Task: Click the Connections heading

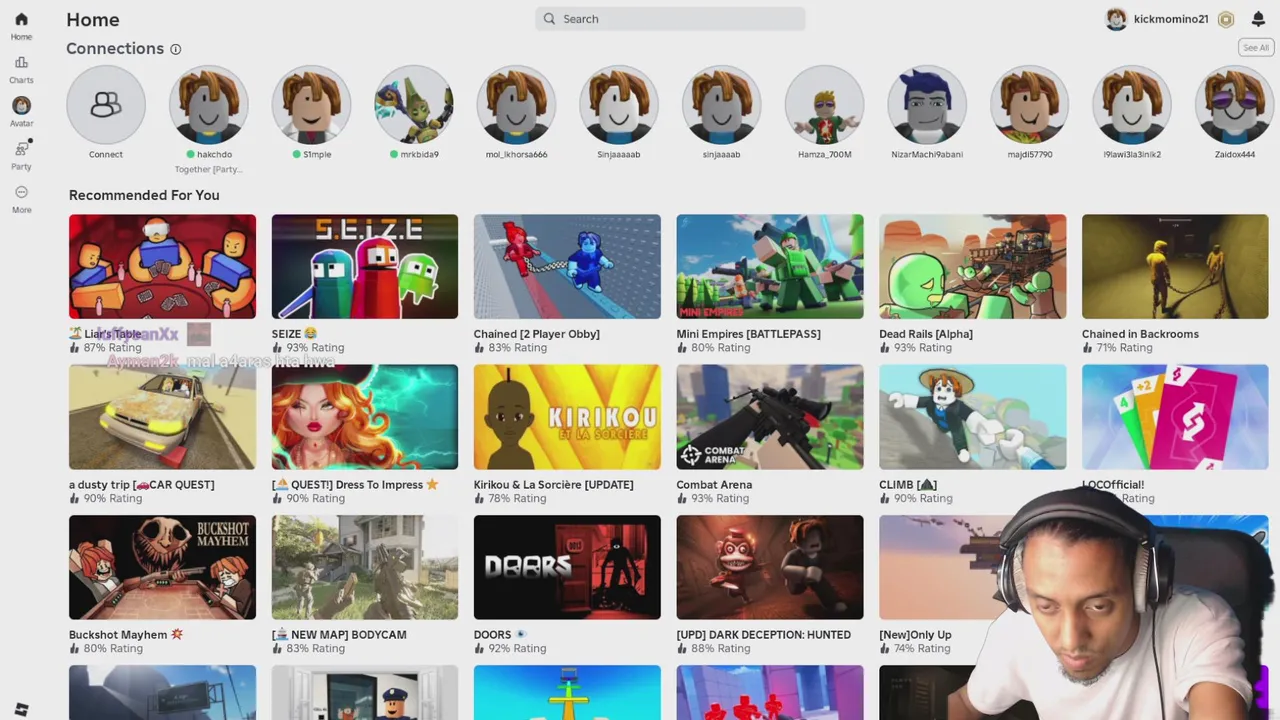Action: tap(115, 48)
